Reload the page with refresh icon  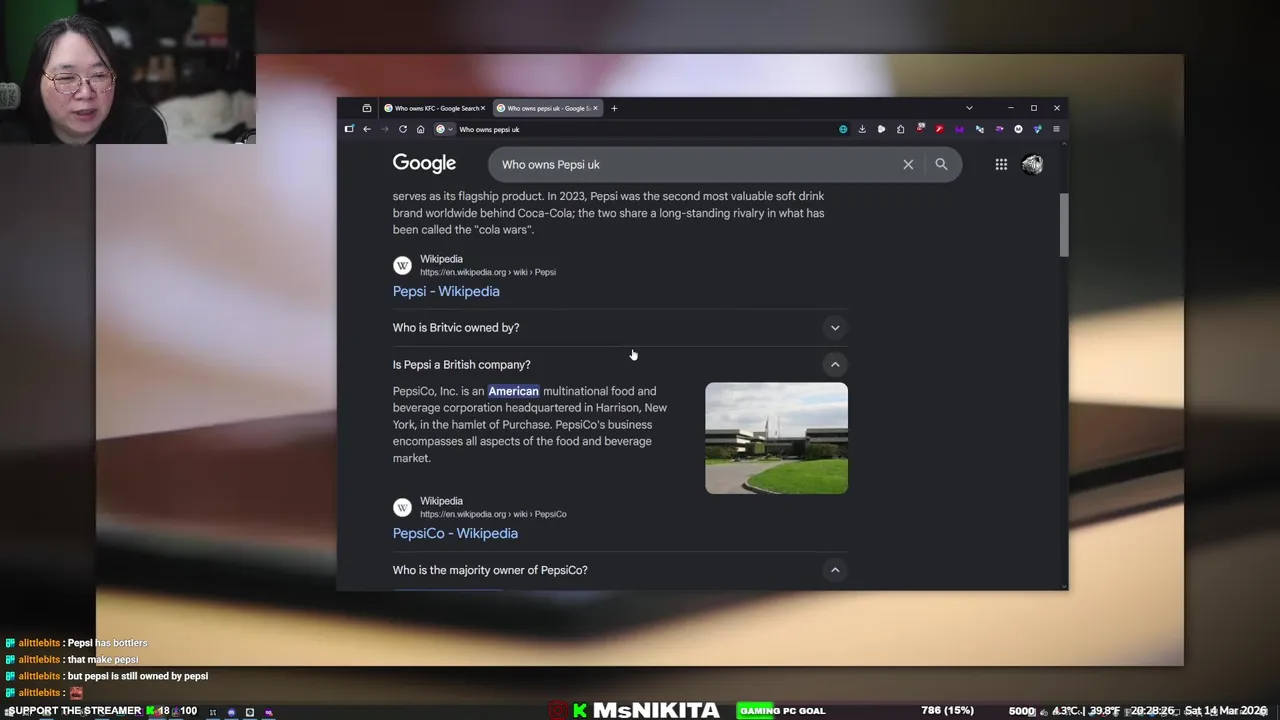click(x=403, y=129)
